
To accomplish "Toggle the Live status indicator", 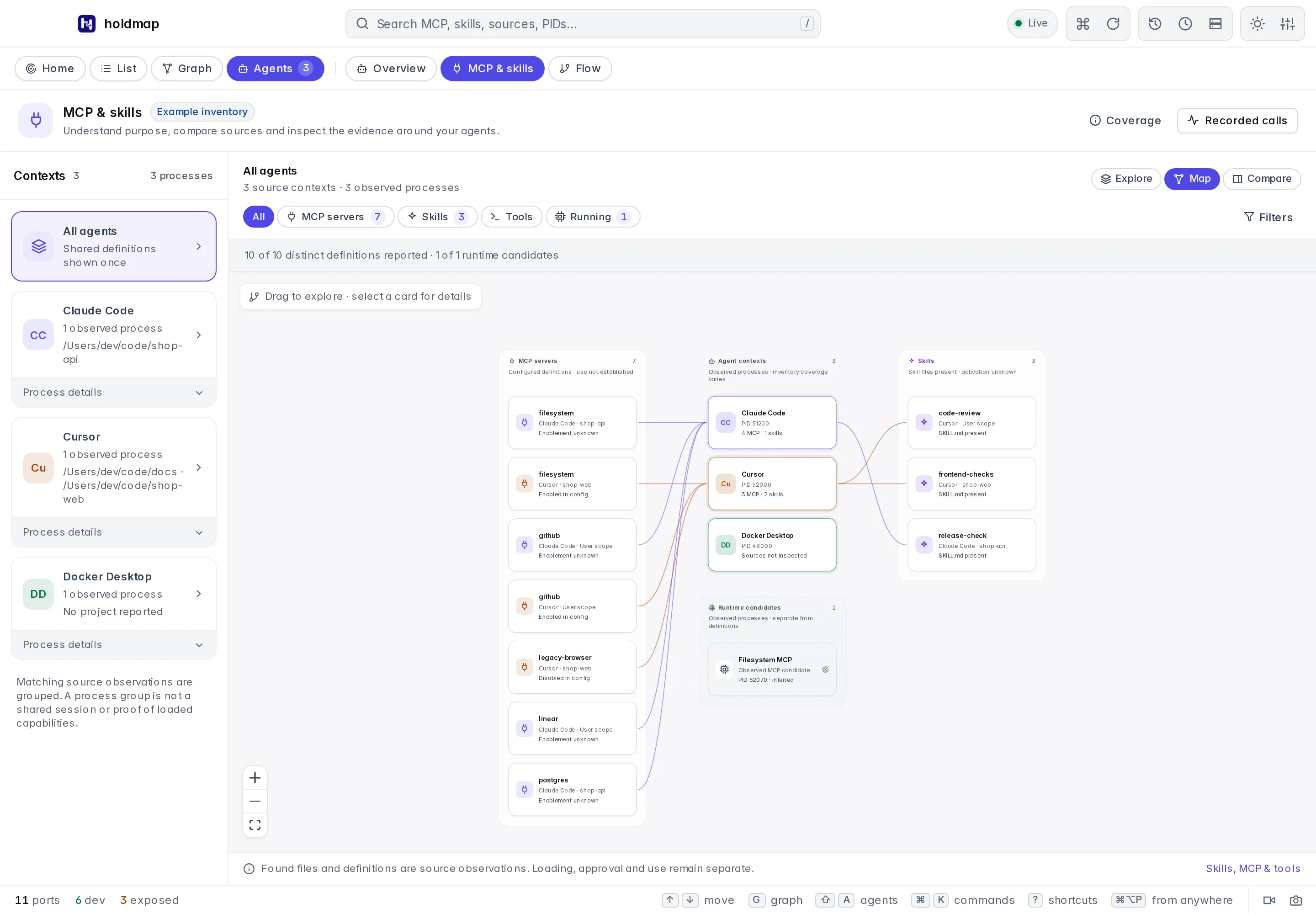I will tap(1032, 23).
